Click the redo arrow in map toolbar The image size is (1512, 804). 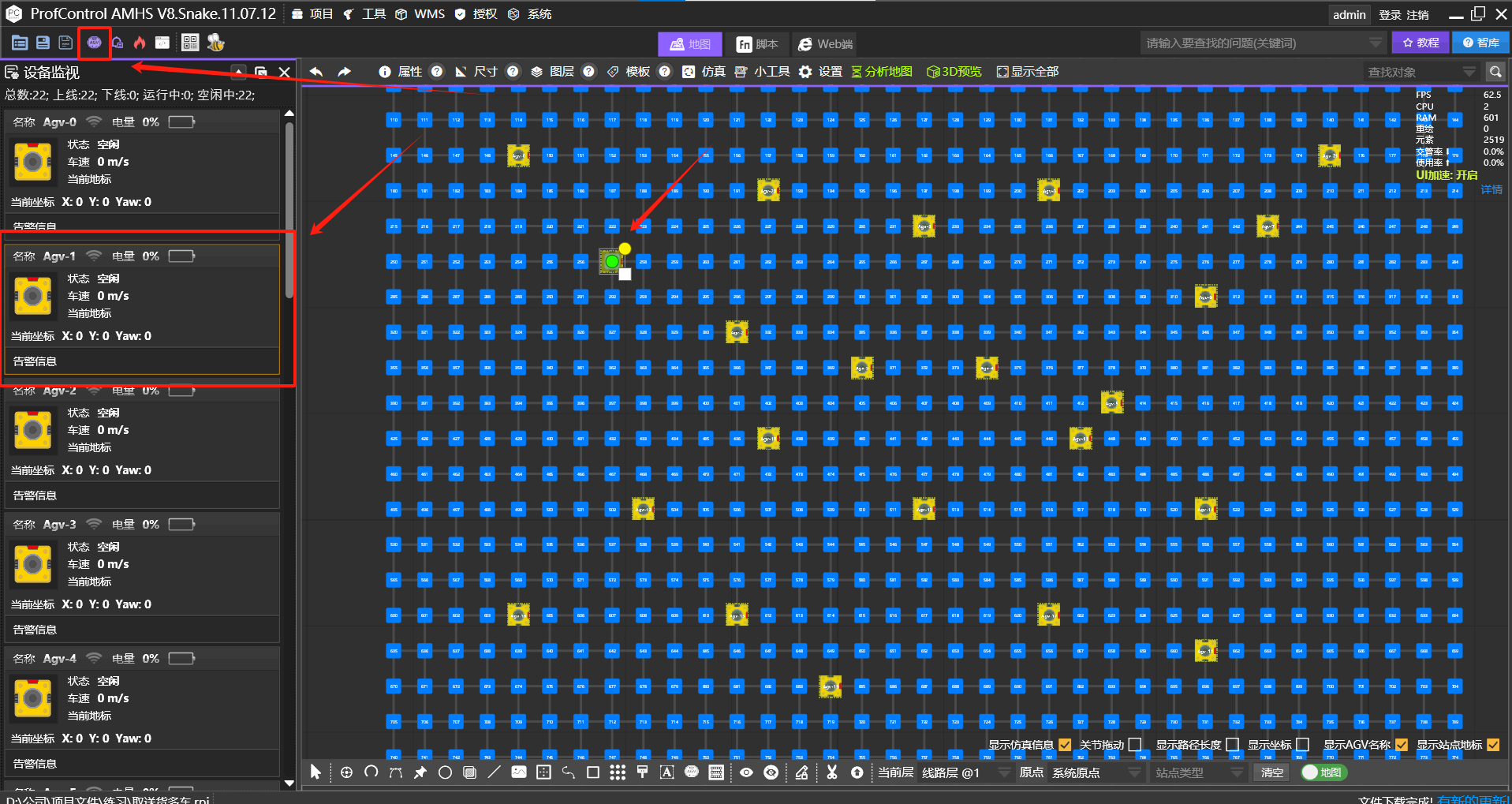coord(344,72)
